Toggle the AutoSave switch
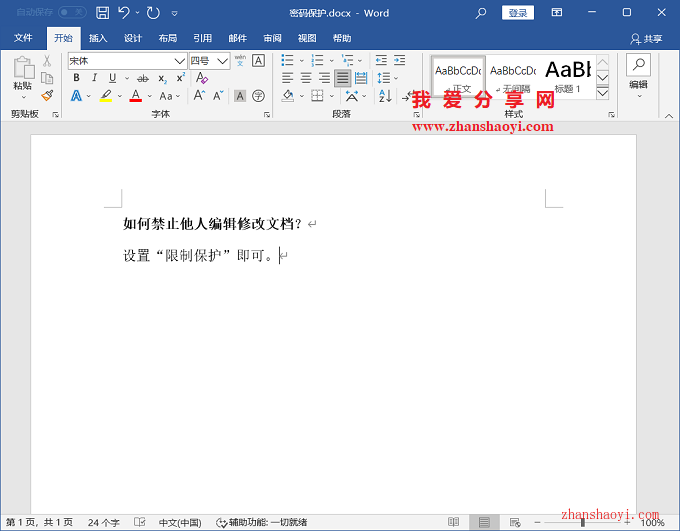 pyautogui.click(x=72, y=13)
